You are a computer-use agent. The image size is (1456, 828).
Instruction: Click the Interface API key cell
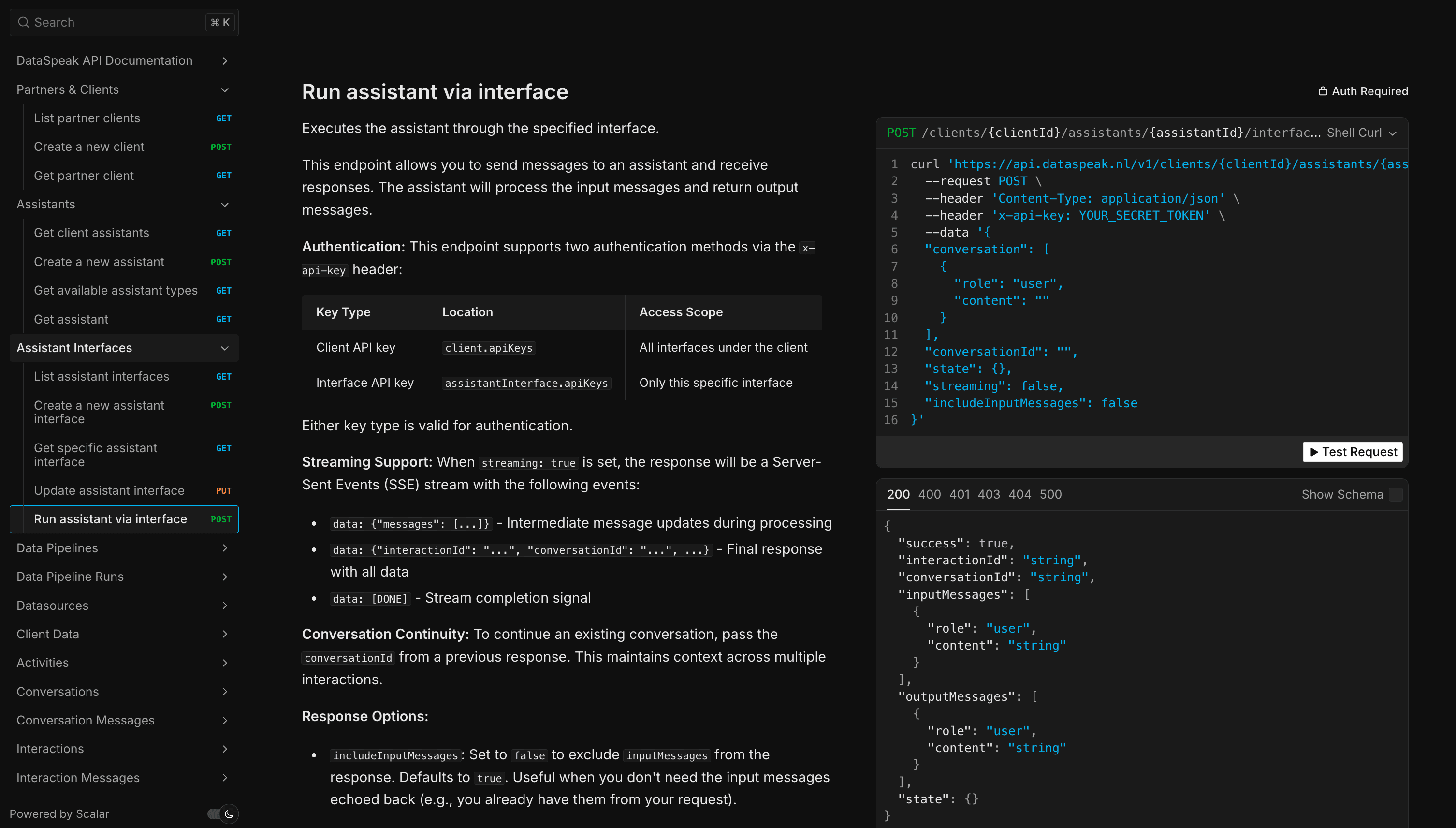[365, 383]
